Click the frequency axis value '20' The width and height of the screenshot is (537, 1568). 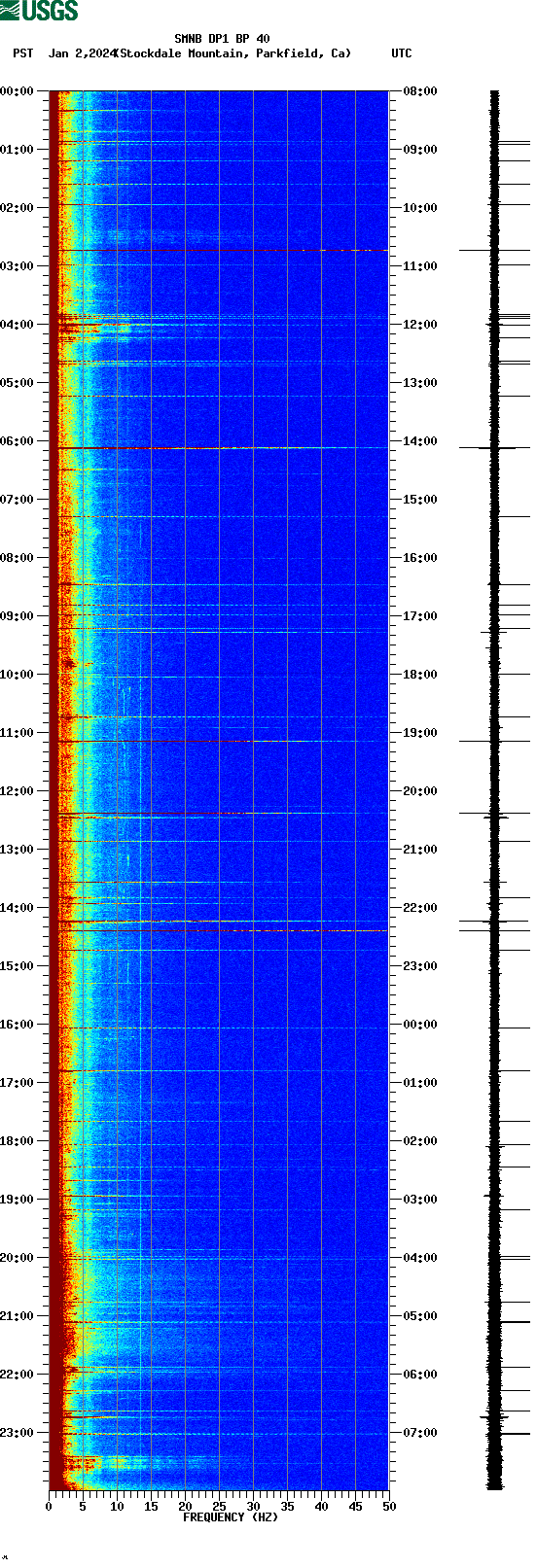pos(185,1507)
